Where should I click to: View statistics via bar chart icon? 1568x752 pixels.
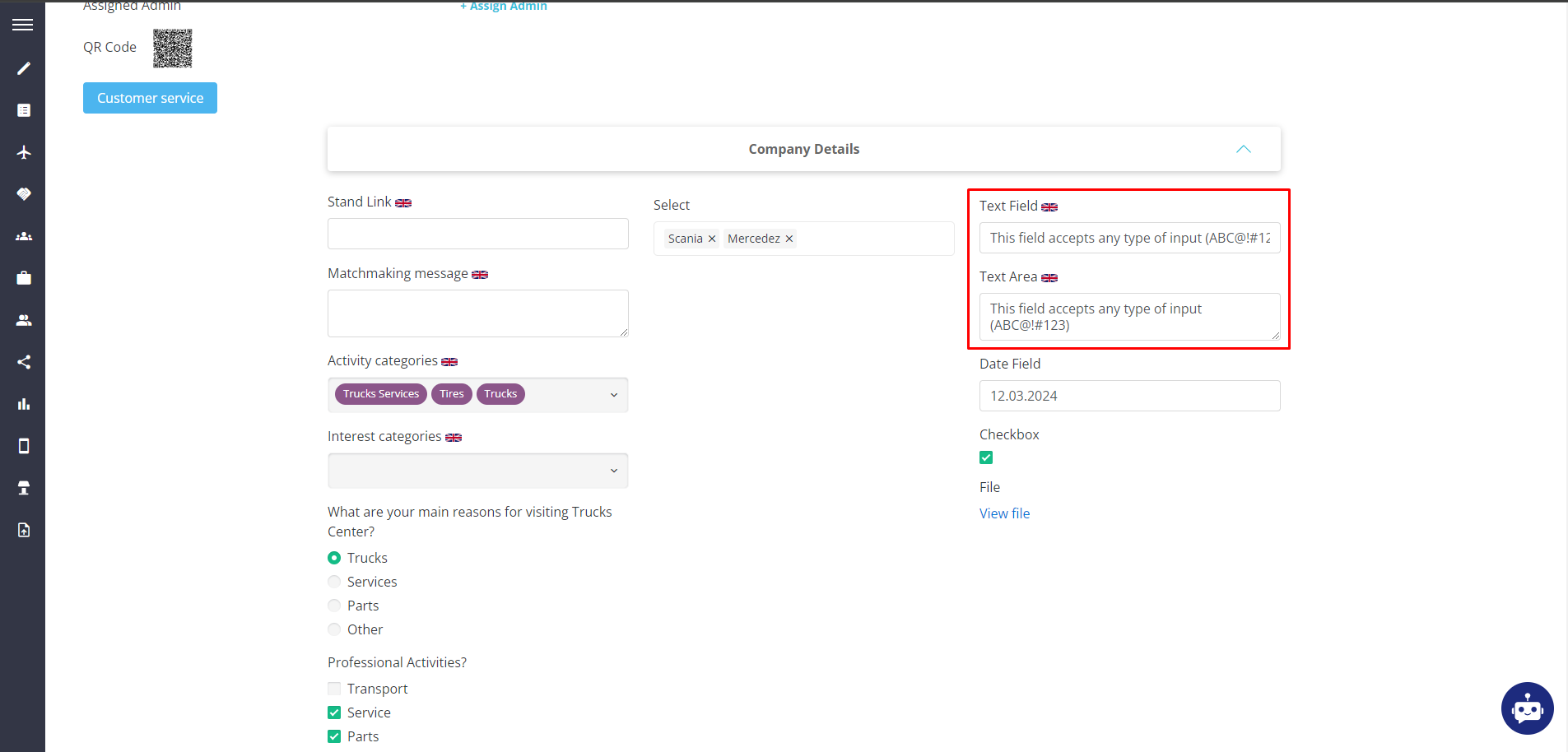coord(22,404)
